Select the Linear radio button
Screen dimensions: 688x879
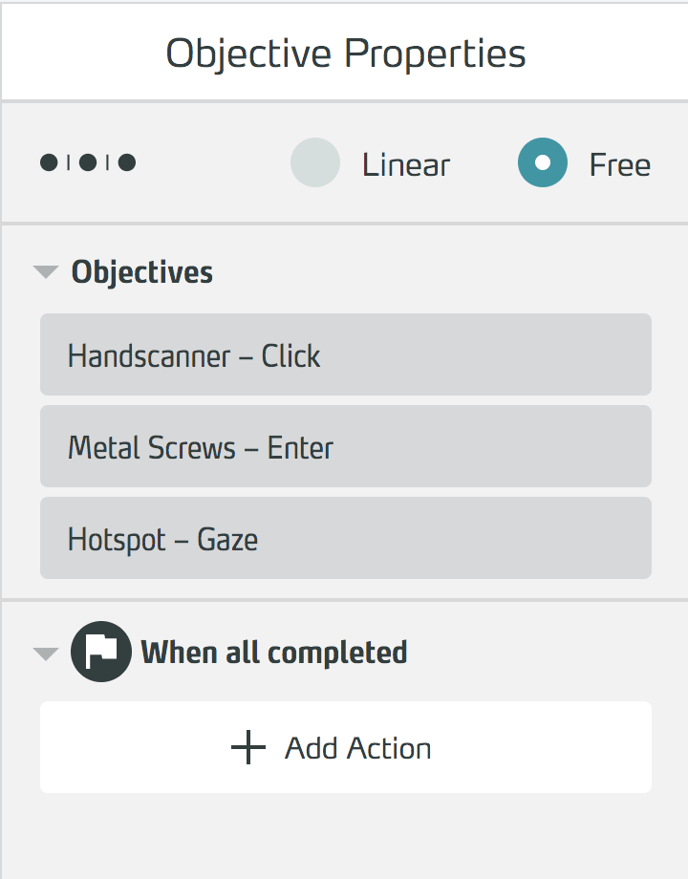coord(315,163)
